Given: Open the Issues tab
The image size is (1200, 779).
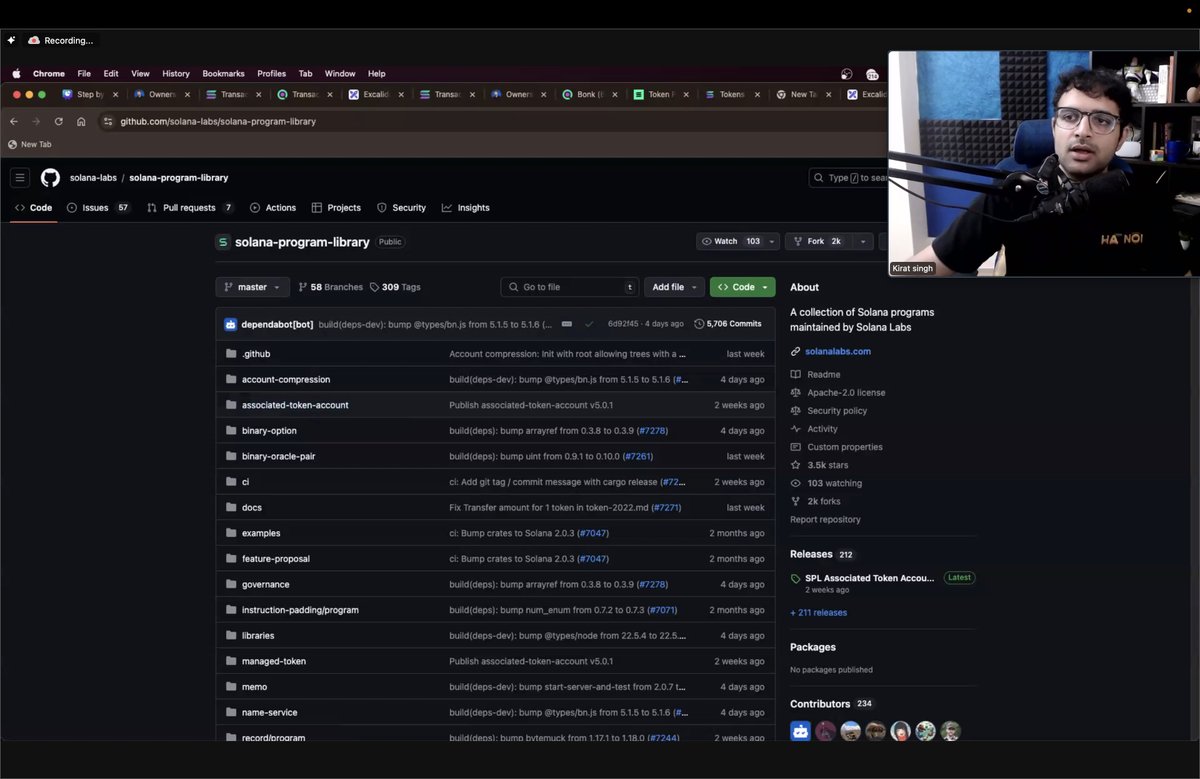Looking at the screenshot, I should [x=98, y=208].
